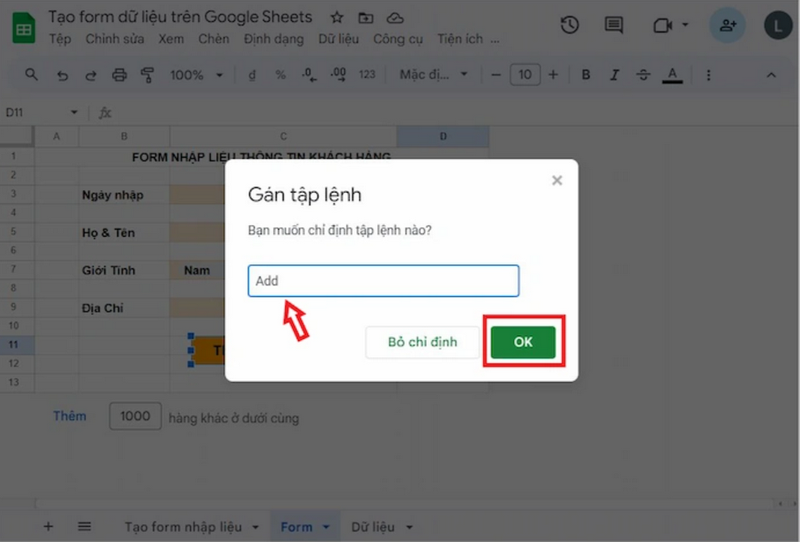Expand the Tạo form nhập liệu tab dropdown

(x=256, y=527)
